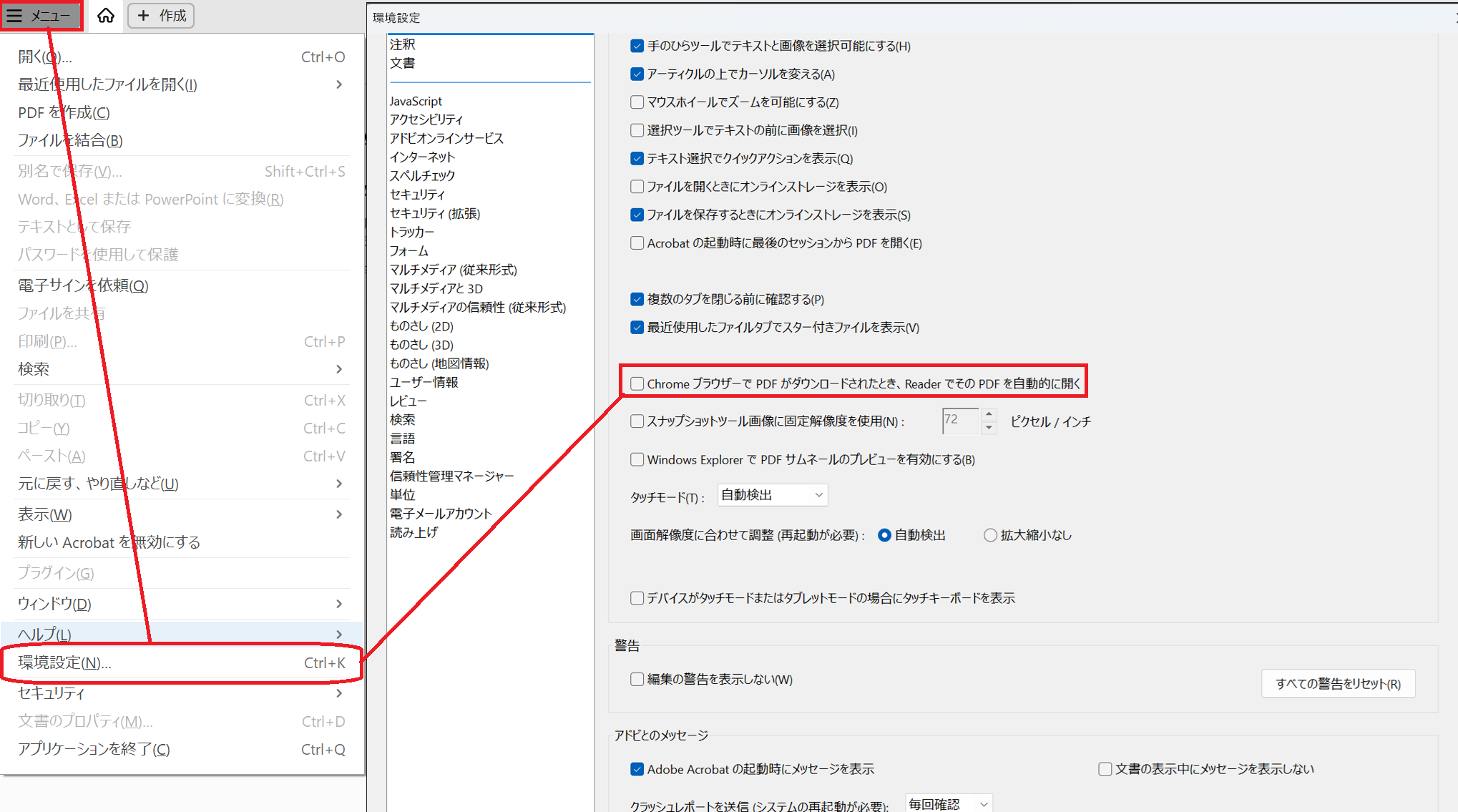Select フォーム category
Image resolution: width=1458 pixels, height=812 pixels.
(x=409, y=251)
